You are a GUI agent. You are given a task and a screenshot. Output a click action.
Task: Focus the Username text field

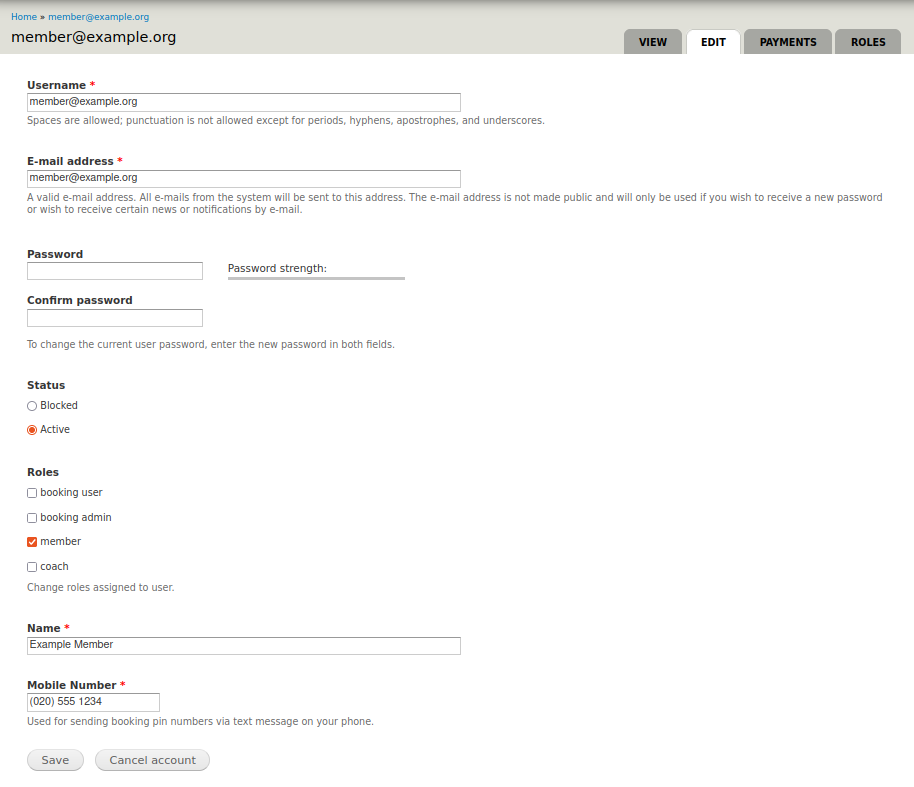coord(243,102)
